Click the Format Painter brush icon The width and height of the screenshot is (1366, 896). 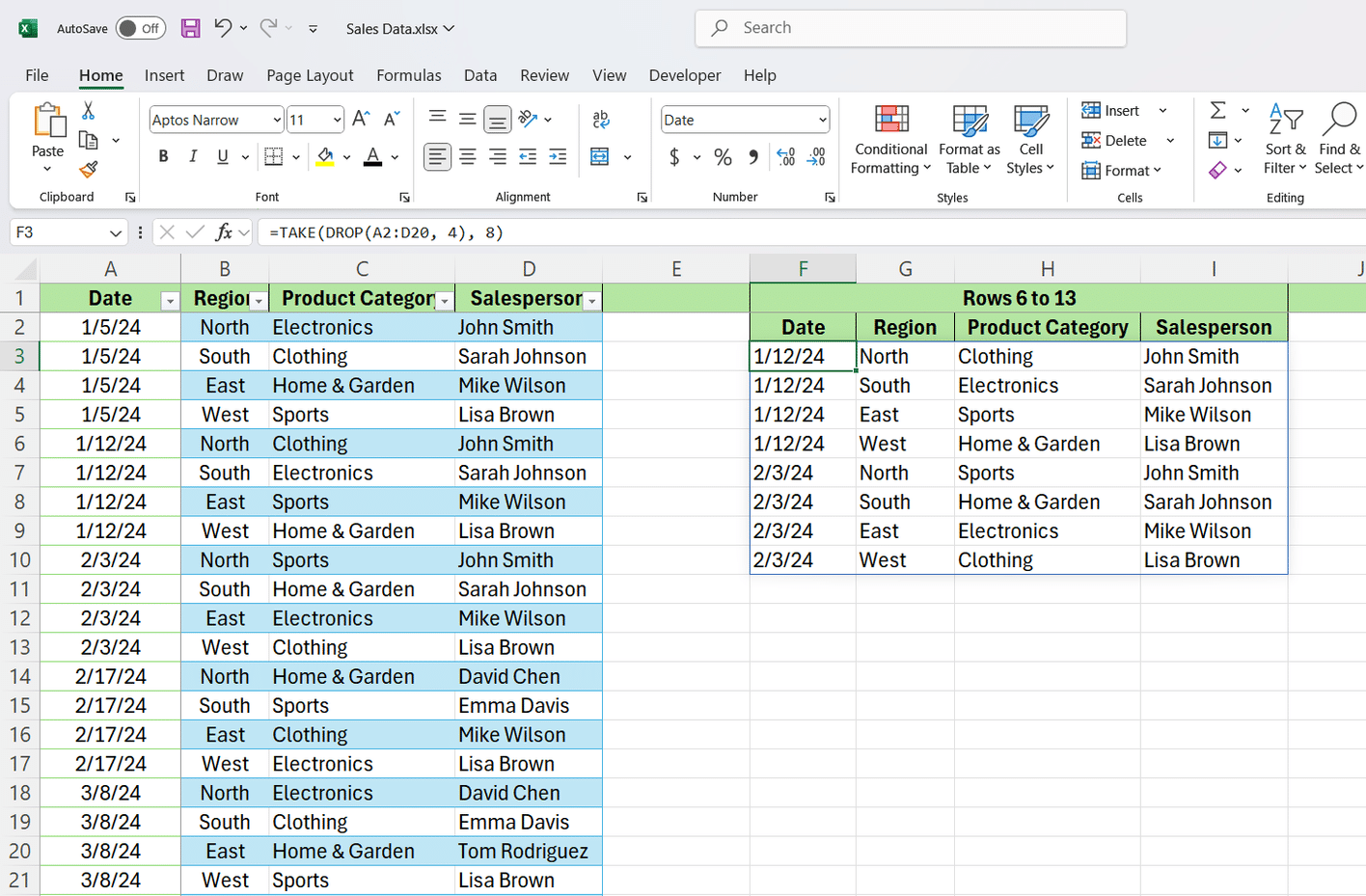(88, 170)
